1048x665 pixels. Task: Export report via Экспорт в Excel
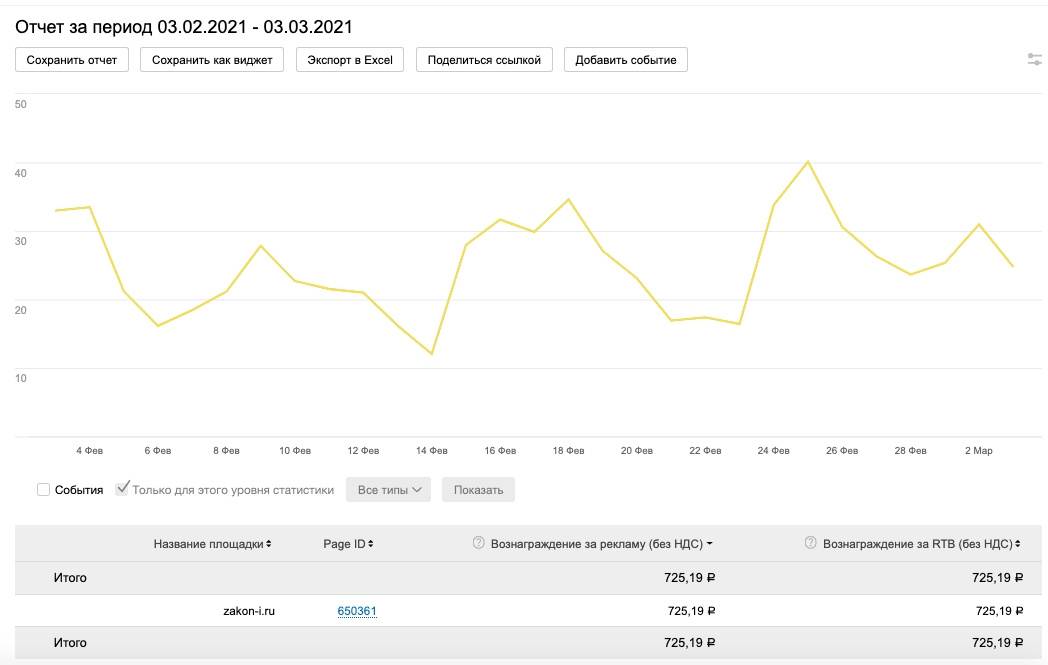coord(350,60)
